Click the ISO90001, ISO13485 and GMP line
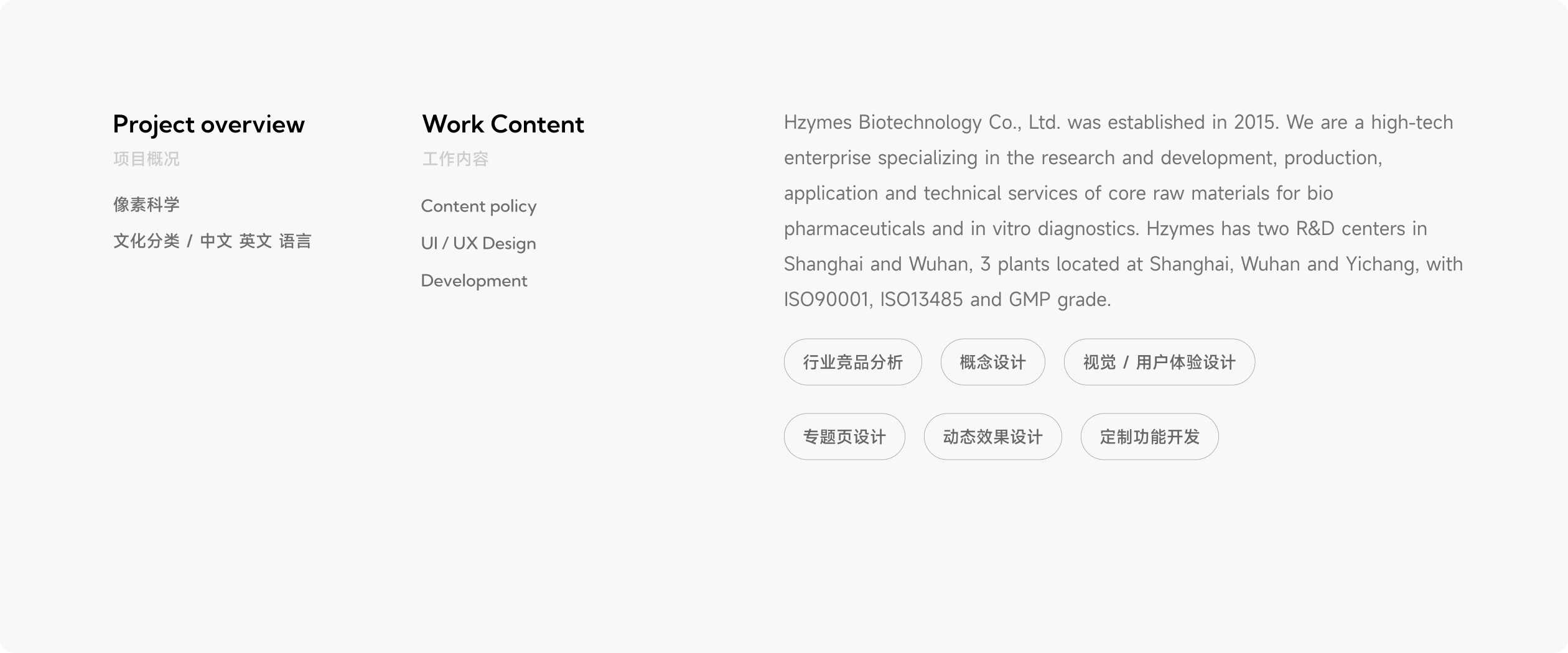 (x=946, y=300)
